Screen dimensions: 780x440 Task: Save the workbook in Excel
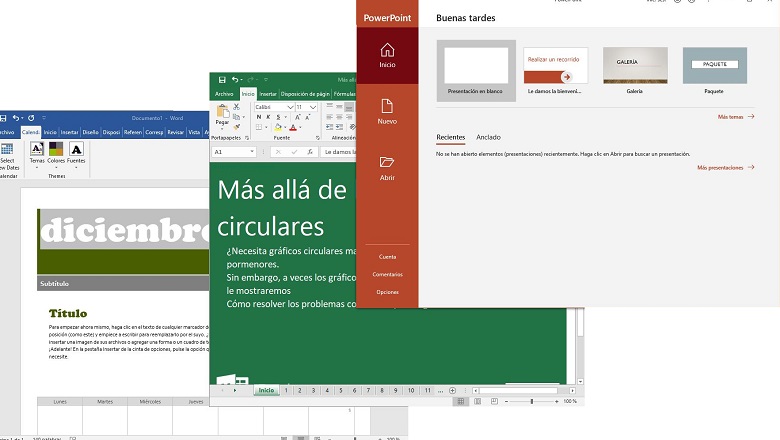pos(222,80)
